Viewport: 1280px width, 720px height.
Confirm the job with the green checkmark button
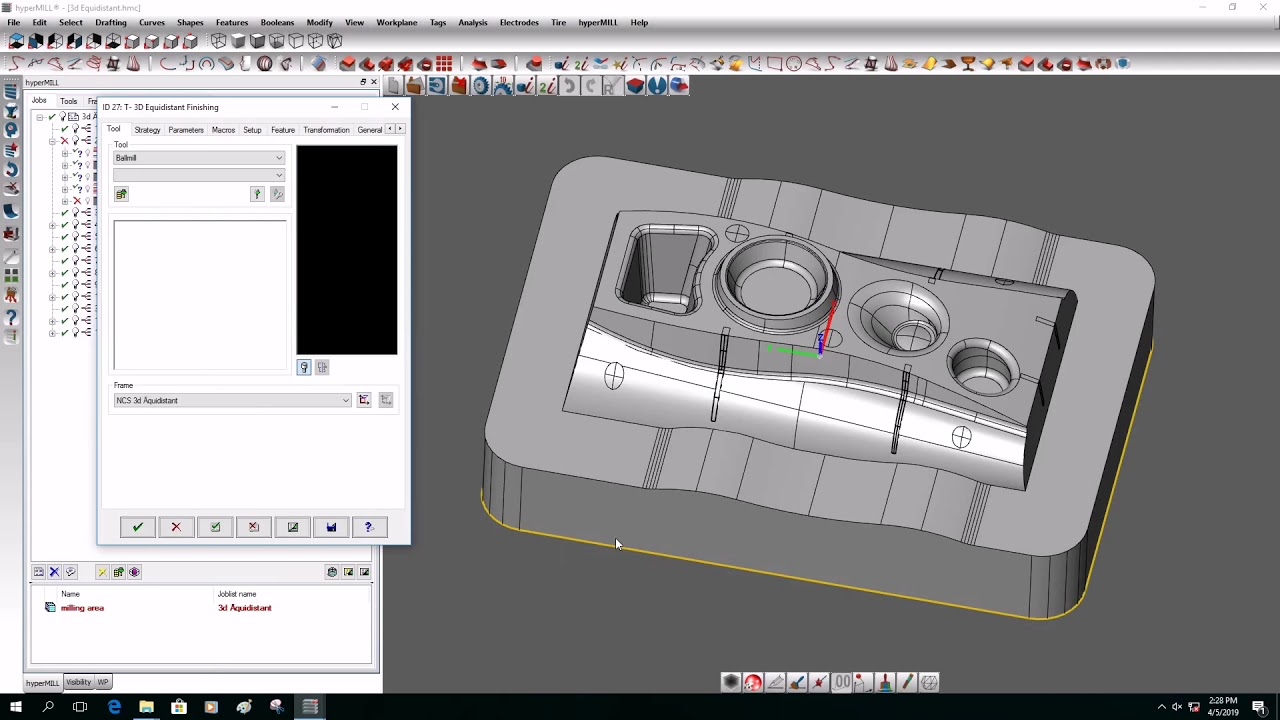(138, 527)
